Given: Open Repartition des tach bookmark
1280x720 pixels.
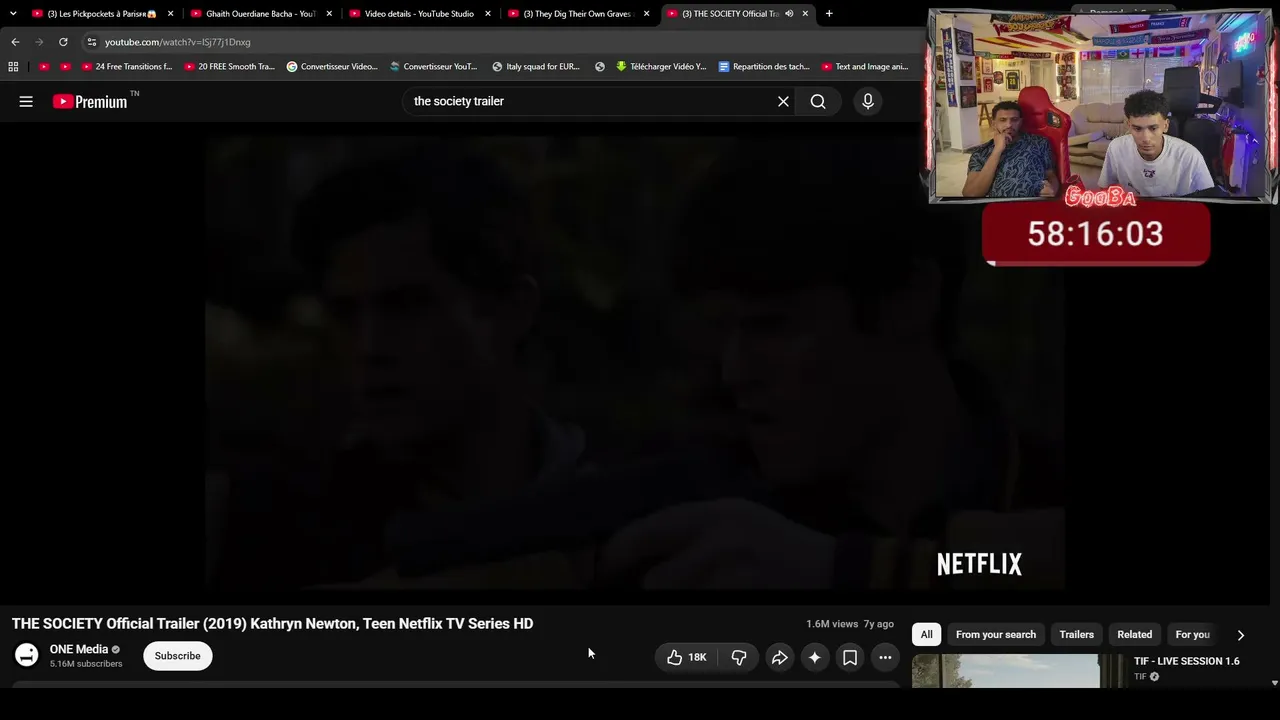Looking at the screenshot, I should 764,67.
